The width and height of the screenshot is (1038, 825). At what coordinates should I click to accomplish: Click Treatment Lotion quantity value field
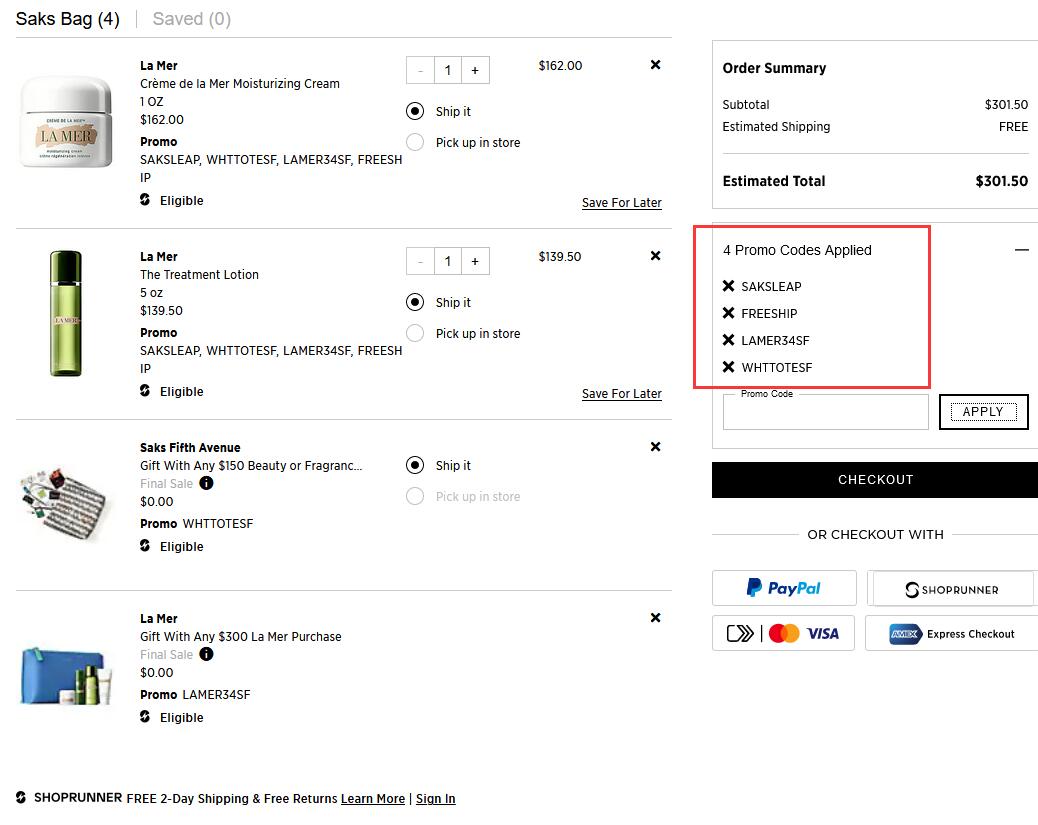coord(448,262)
